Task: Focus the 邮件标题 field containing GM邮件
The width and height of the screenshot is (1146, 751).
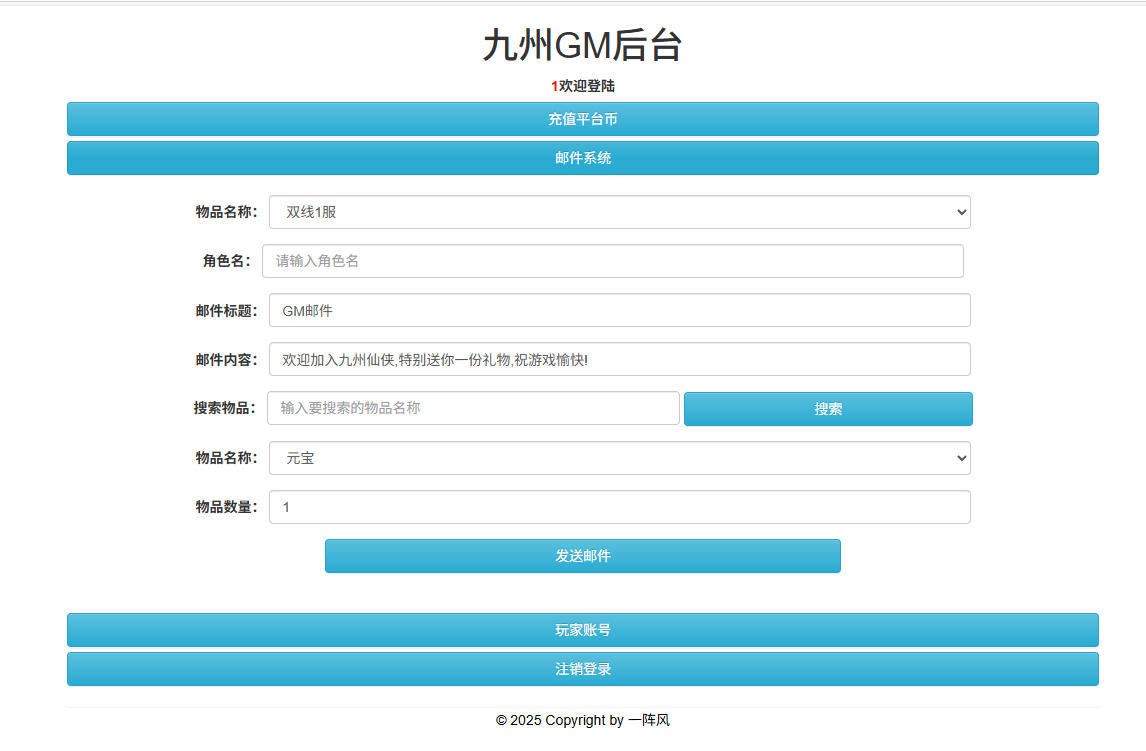Action: click(619, 310)
